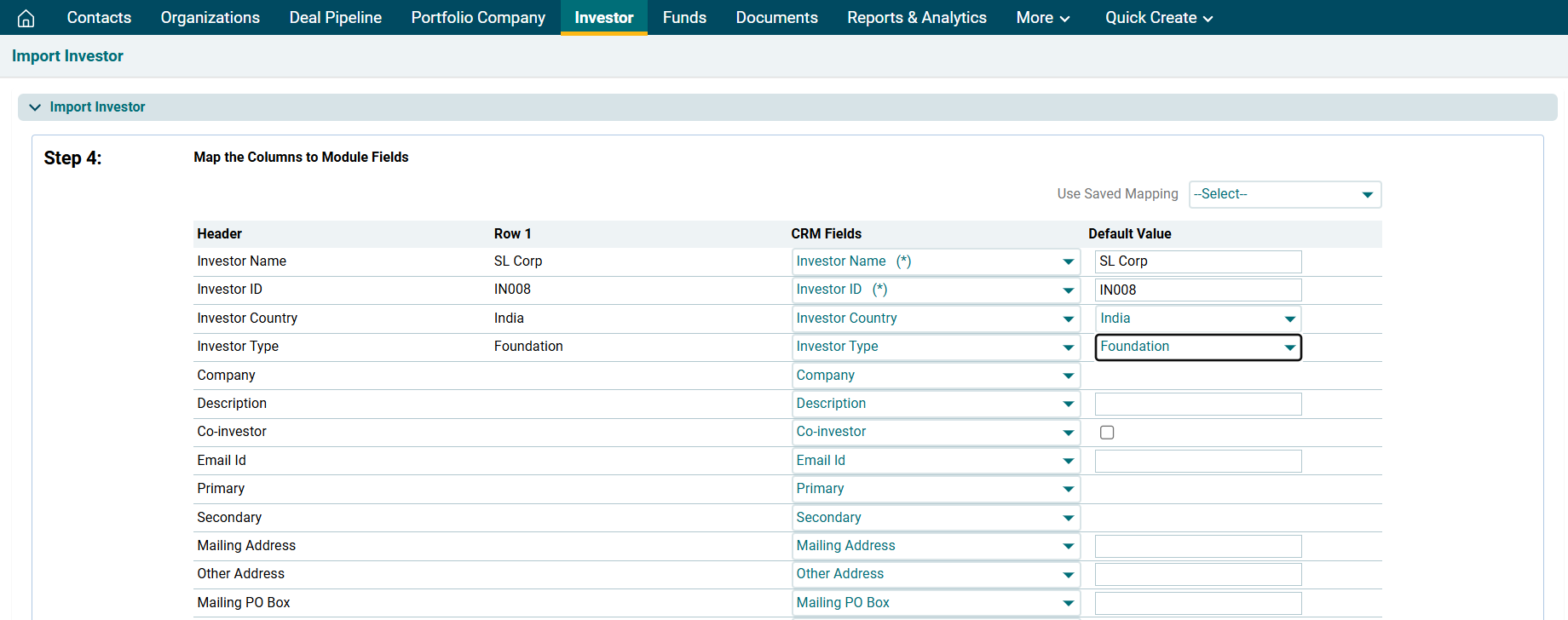The height and width of the screenshot is (620, 1568).
Task: Click the SL Corp default value field
Action: (x=1197, y=261)
